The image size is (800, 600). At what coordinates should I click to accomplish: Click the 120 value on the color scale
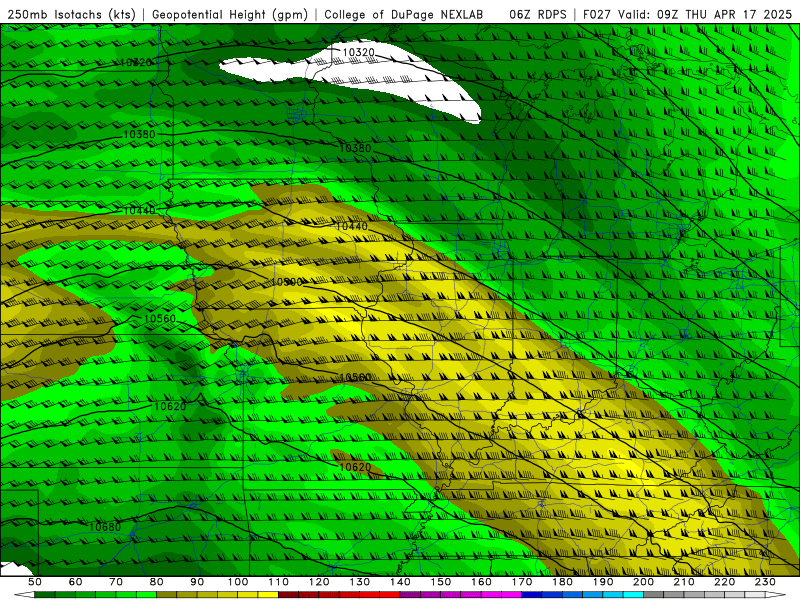(319, 582)
